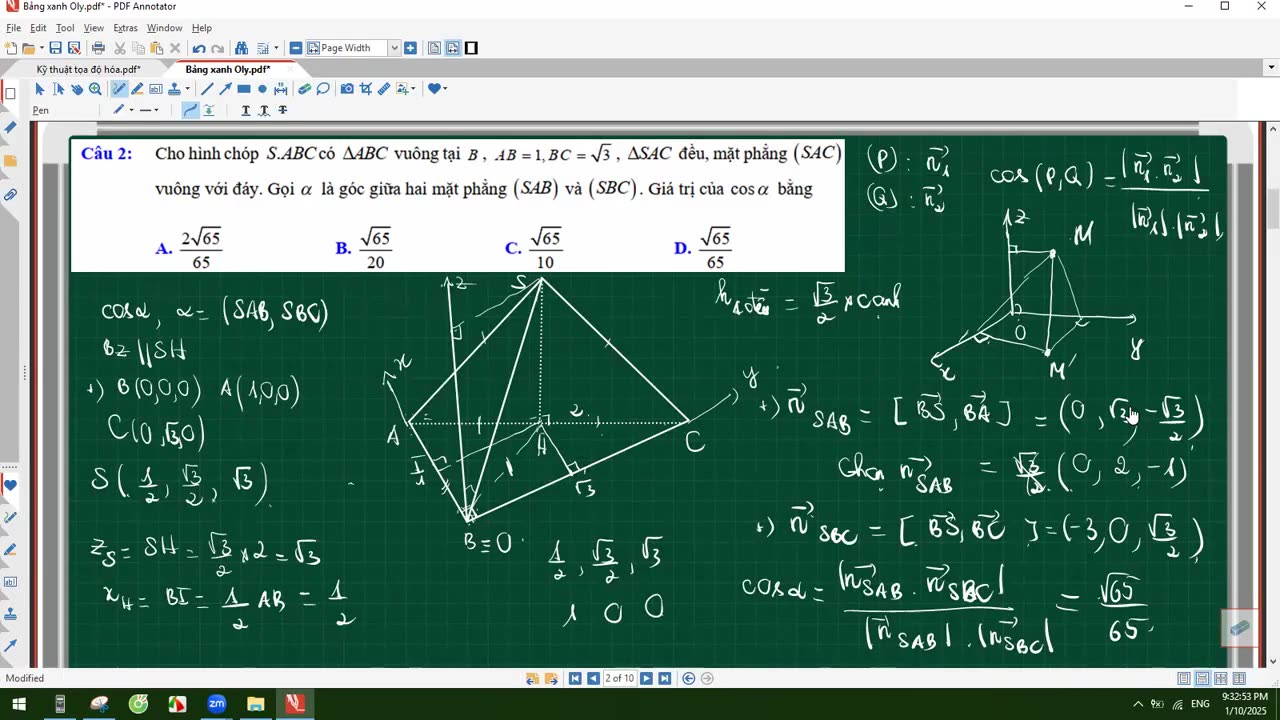The image size is (1280, 720).
Task: Expand the Favorites heart dropdown
Action: [445, 89]
